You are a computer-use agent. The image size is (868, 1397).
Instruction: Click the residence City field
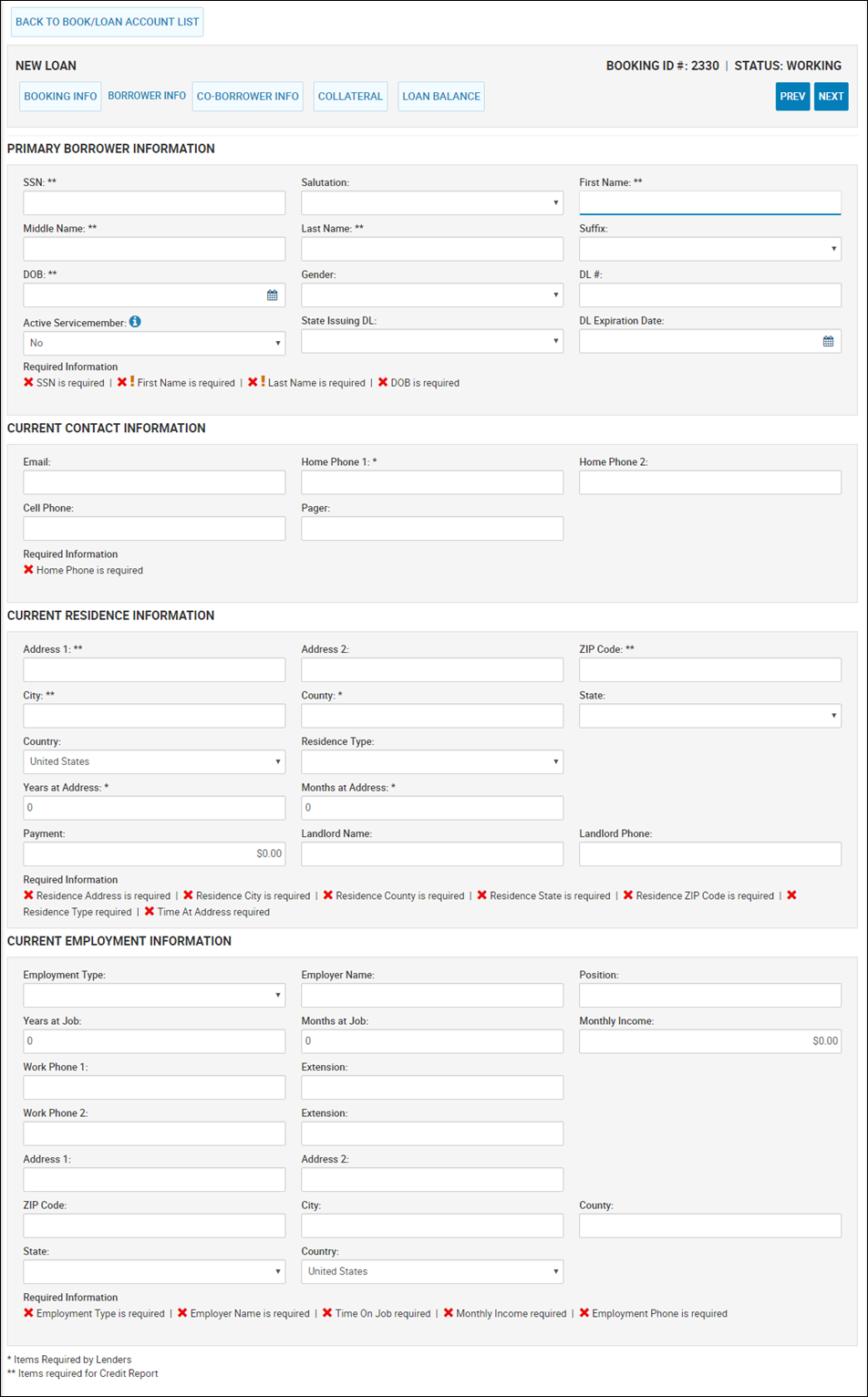tap(154, 716)
